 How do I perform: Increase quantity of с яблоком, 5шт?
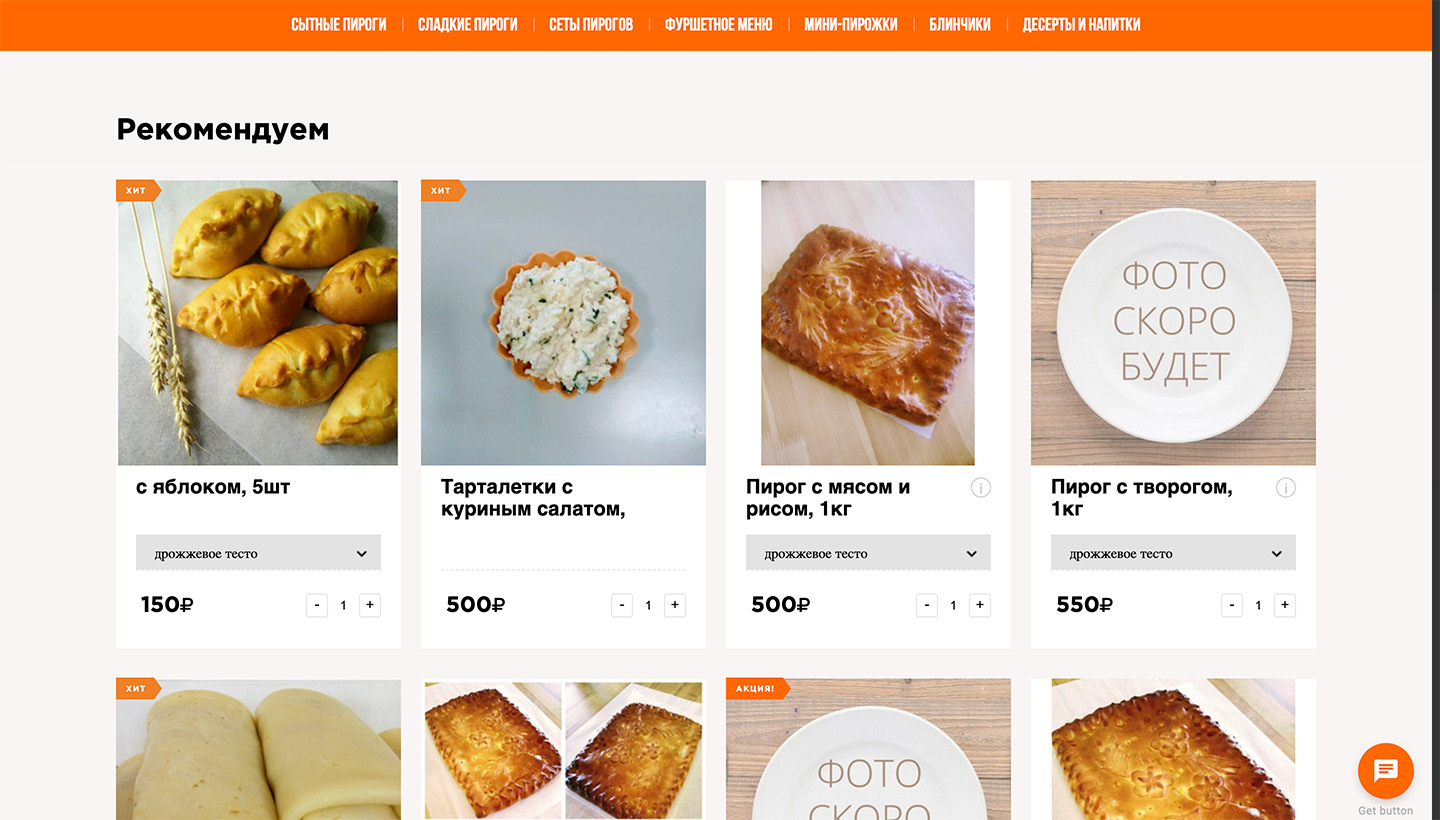pyautogui.click(x=370, y=605)
